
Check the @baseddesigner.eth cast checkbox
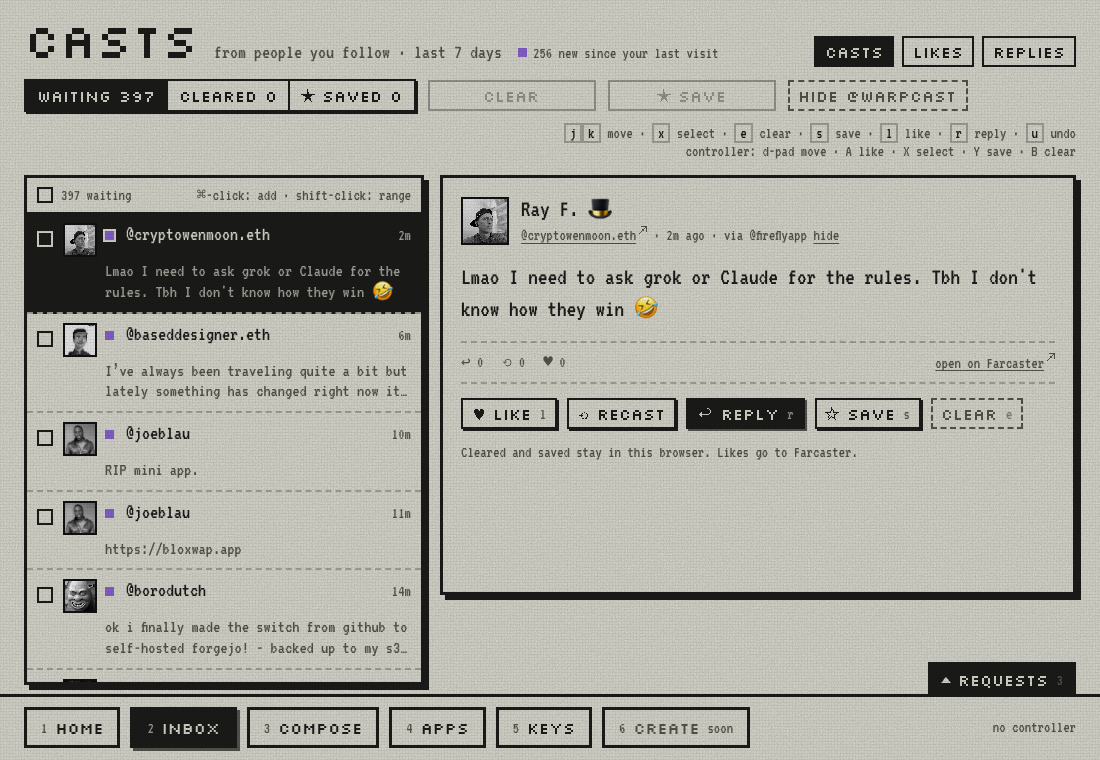point(45,339)
